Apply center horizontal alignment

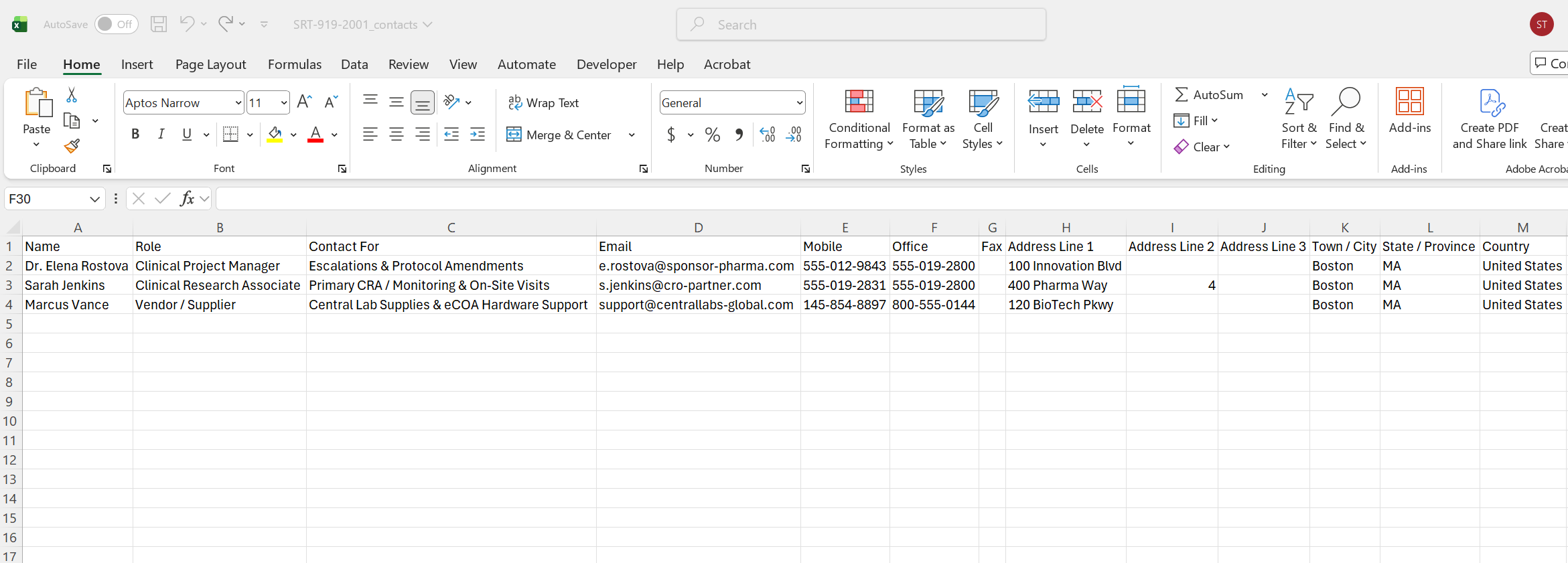397,135
